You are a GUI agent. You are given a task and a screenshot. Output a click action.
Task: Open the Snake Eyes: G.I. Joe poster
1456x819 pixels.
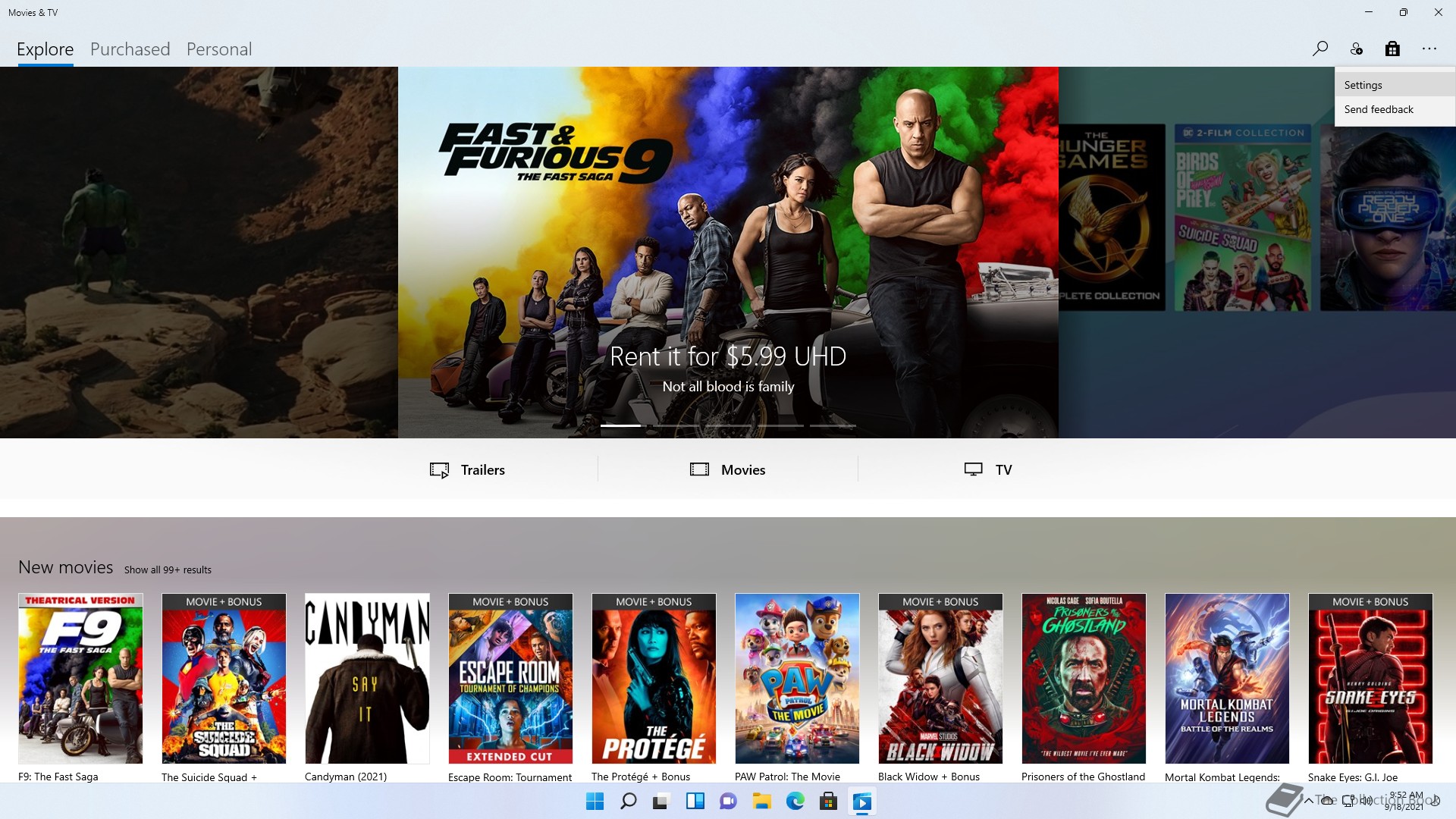(x=1370, y=679)
